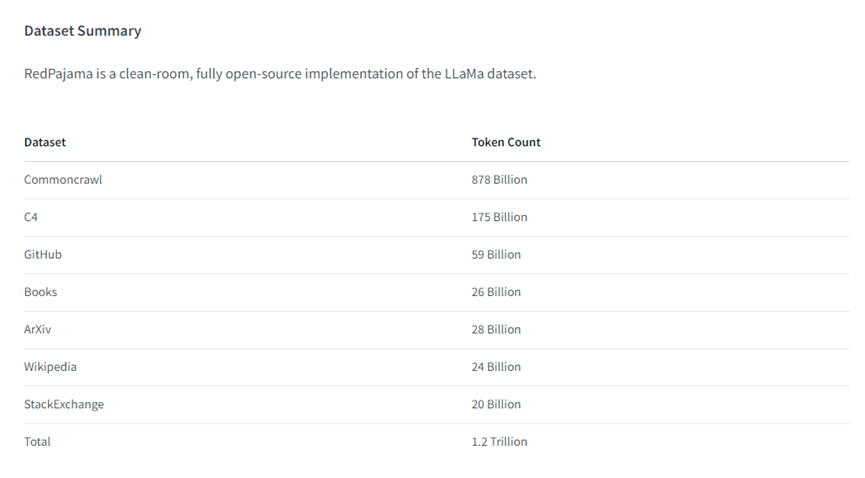Click the 1.2 Trillion total value
This screenshot has height=478, width=865.
(499, 442)
